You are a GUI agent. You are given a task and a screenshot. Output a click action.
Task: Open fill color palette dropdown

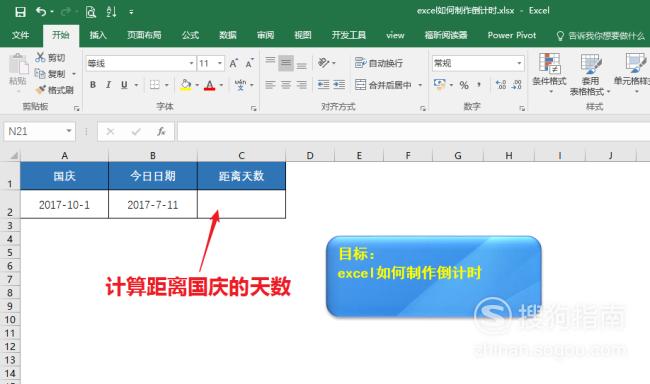[197, 85]
